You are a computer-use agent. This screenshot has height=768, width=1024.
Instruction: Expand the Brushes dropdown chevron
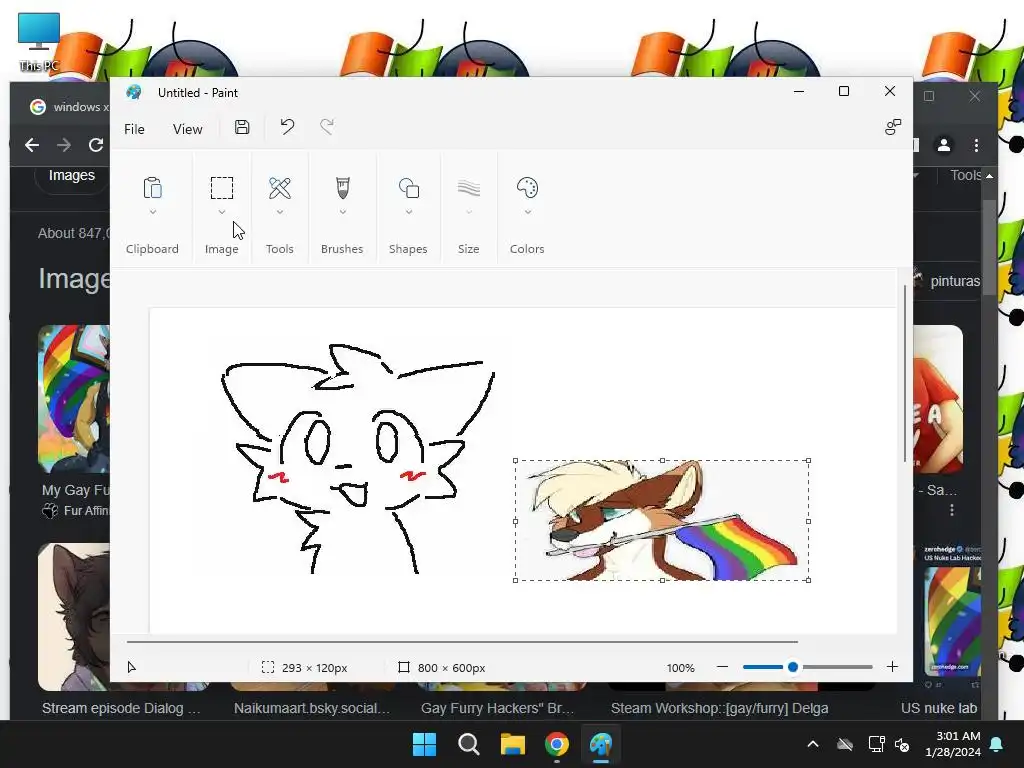pyautogui.click(x=342, y=212)
